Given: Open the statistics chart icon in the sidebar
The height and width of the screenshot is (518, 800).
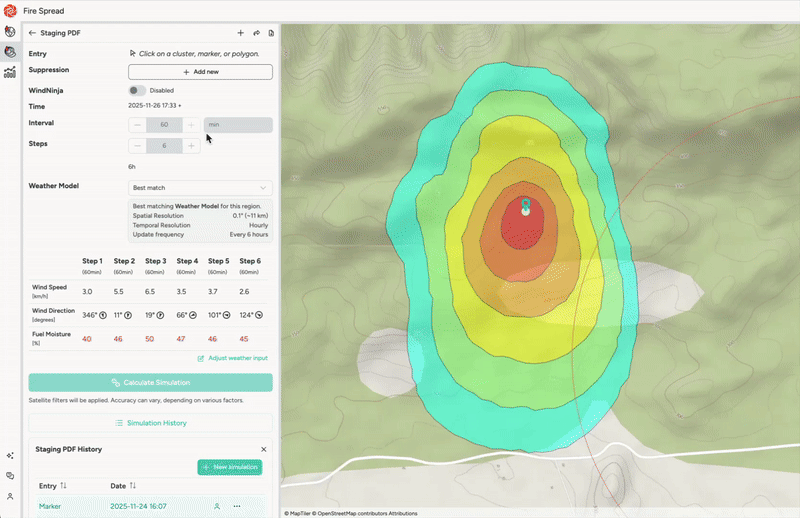Looking at the screenshot, I should point(10,72).
